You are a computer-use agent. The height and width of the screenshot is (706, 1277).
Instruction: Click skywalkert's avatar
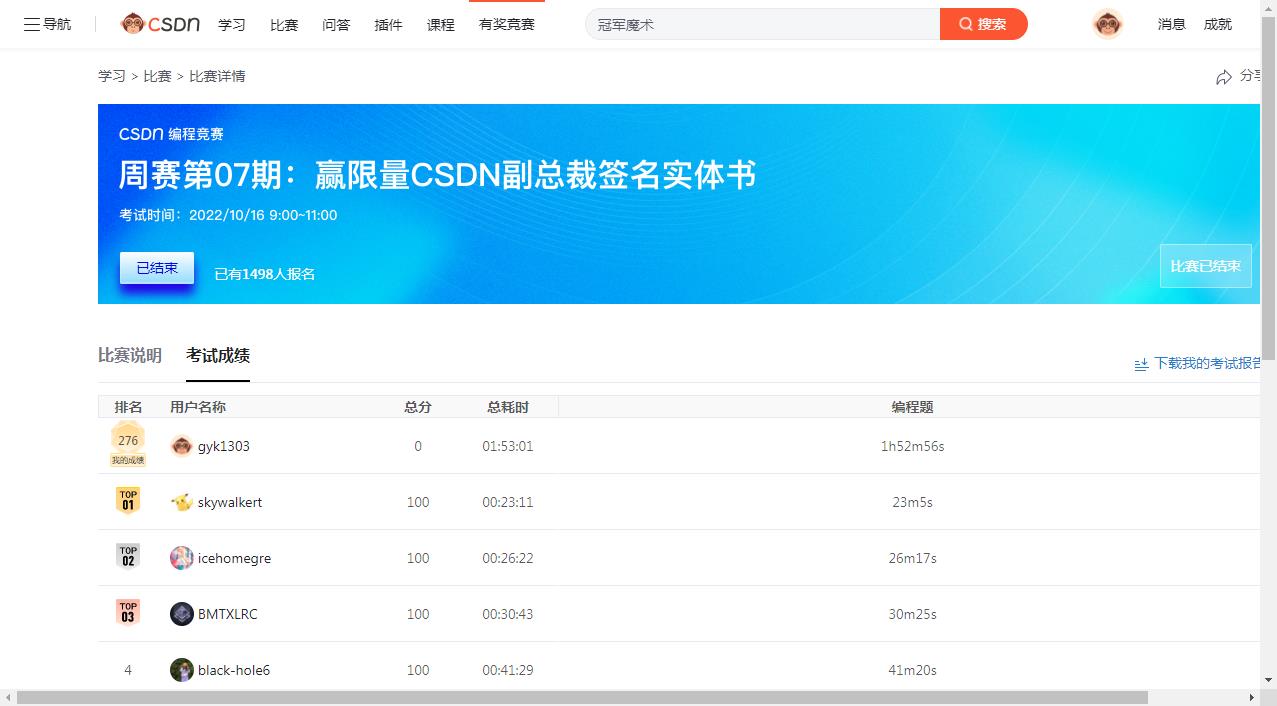coord(181,502)
